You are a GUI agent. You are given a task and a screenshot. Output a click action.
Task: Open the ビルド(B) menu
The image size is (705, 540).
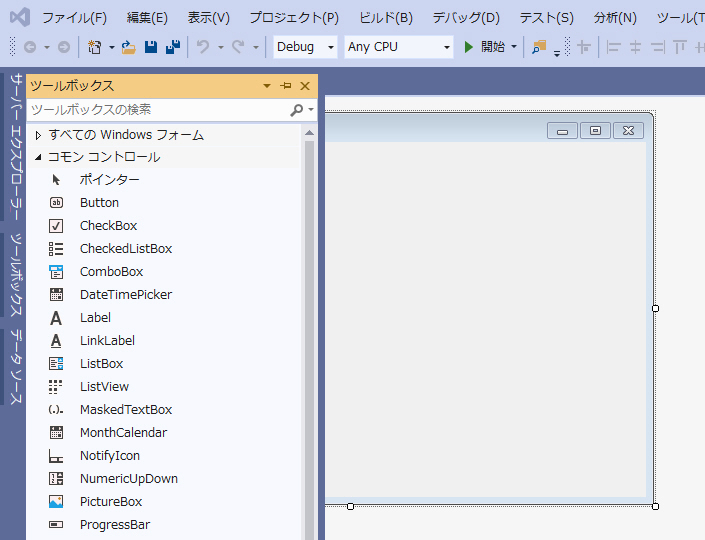point(385,18)
